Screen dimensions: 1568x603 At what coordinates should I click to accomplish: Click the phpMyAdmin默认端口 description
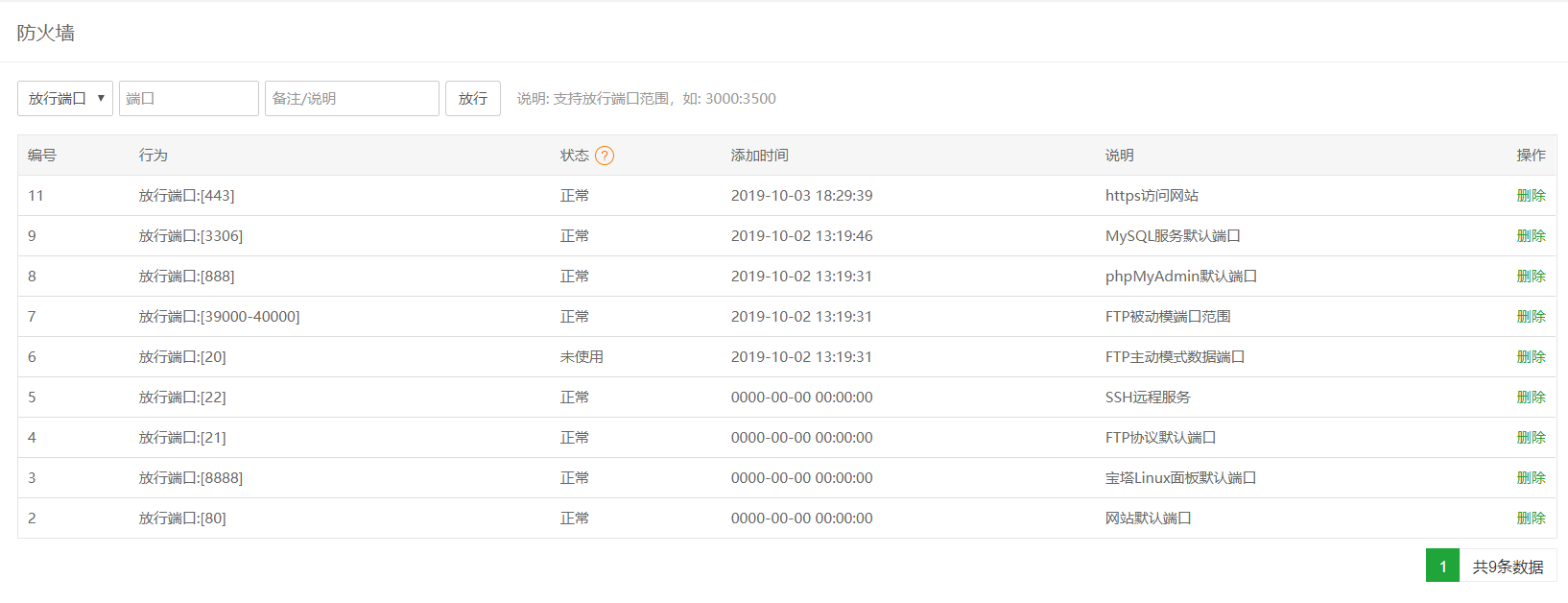coord(1181,277)
